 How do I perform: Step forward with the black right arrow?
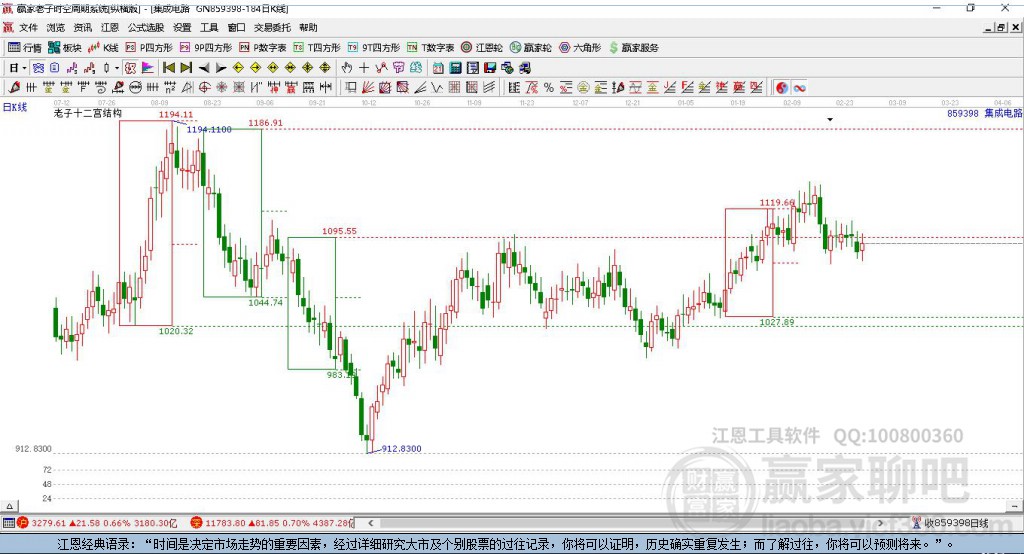tap(221, 68)
